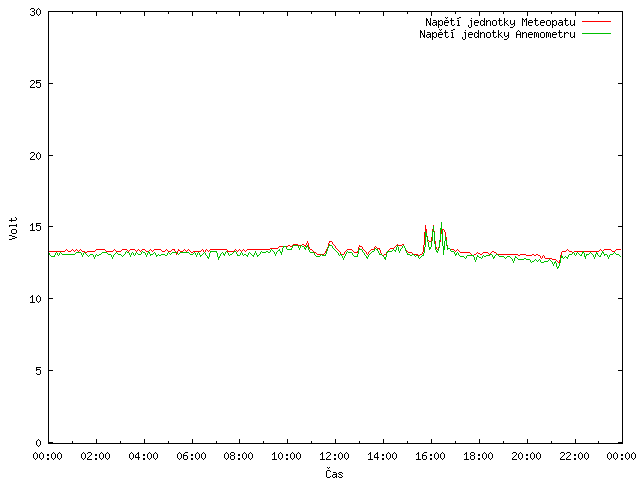The image size is (640, 480).
Task: Click the 10:00 time axis label
Action: 287,456
